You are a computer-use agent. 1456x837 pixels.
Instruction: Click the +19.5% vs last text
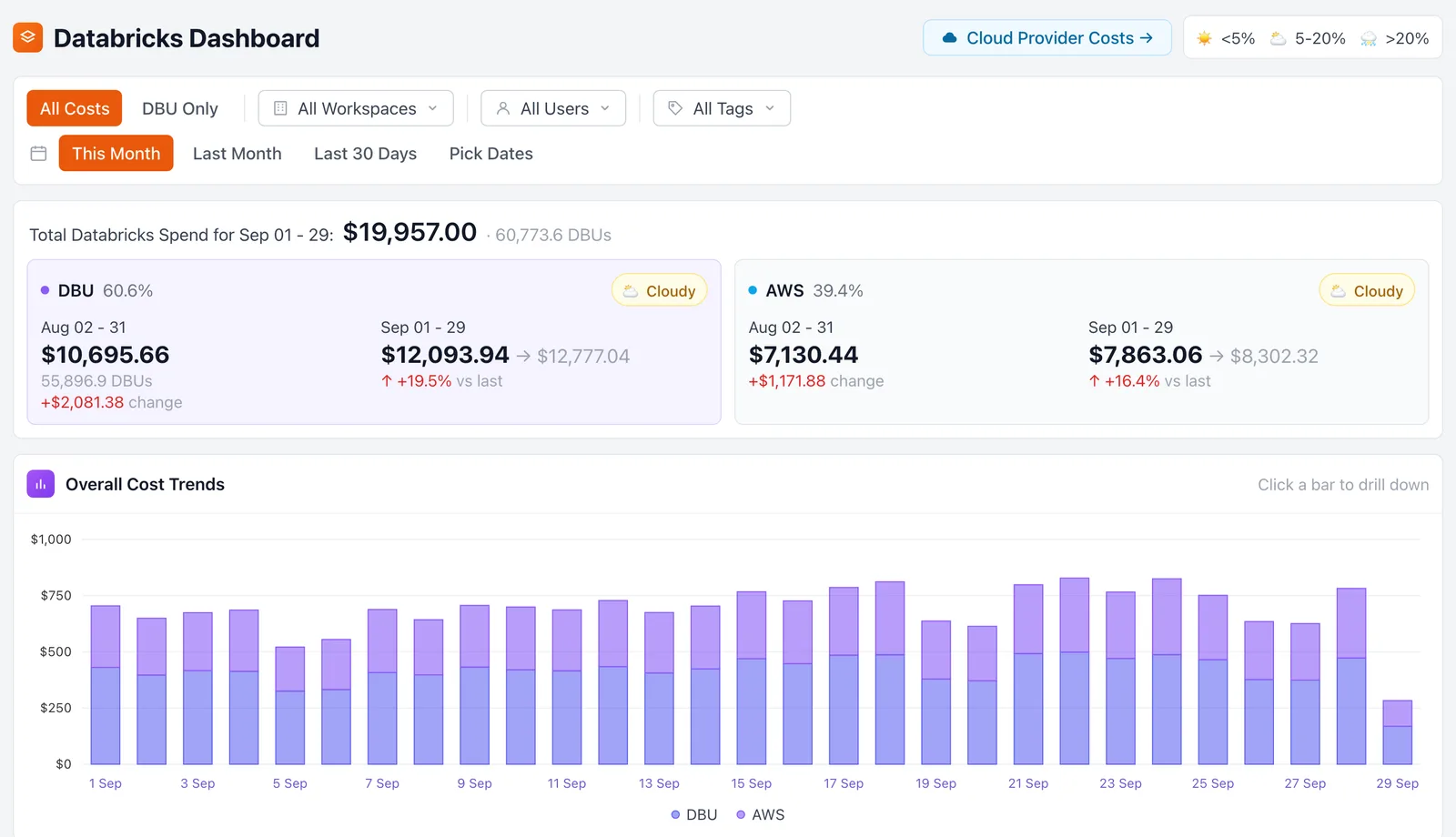[441, 381]
